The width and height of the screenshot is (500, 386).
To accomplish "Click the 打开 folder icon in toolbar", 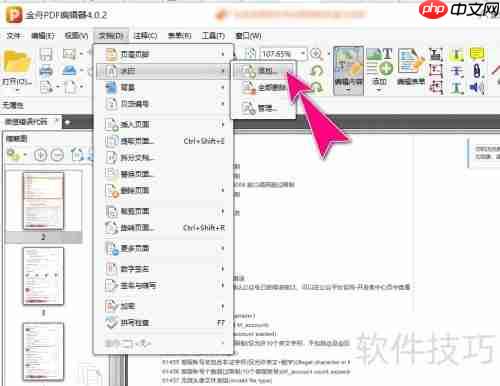I will [17, 63].
